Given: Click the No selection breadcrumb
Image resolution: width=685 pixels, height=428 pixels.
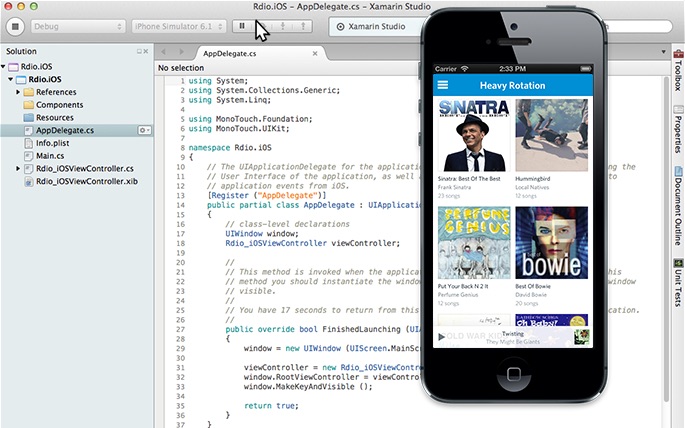Looking at the screenshot, I should (181, 68).
